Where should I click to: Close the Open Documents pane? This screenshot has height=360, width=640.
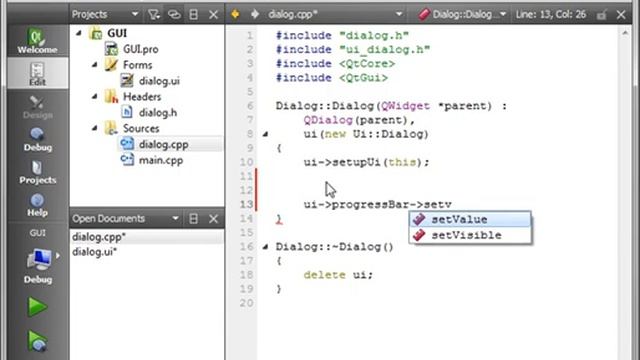click(x=213, y=219)
